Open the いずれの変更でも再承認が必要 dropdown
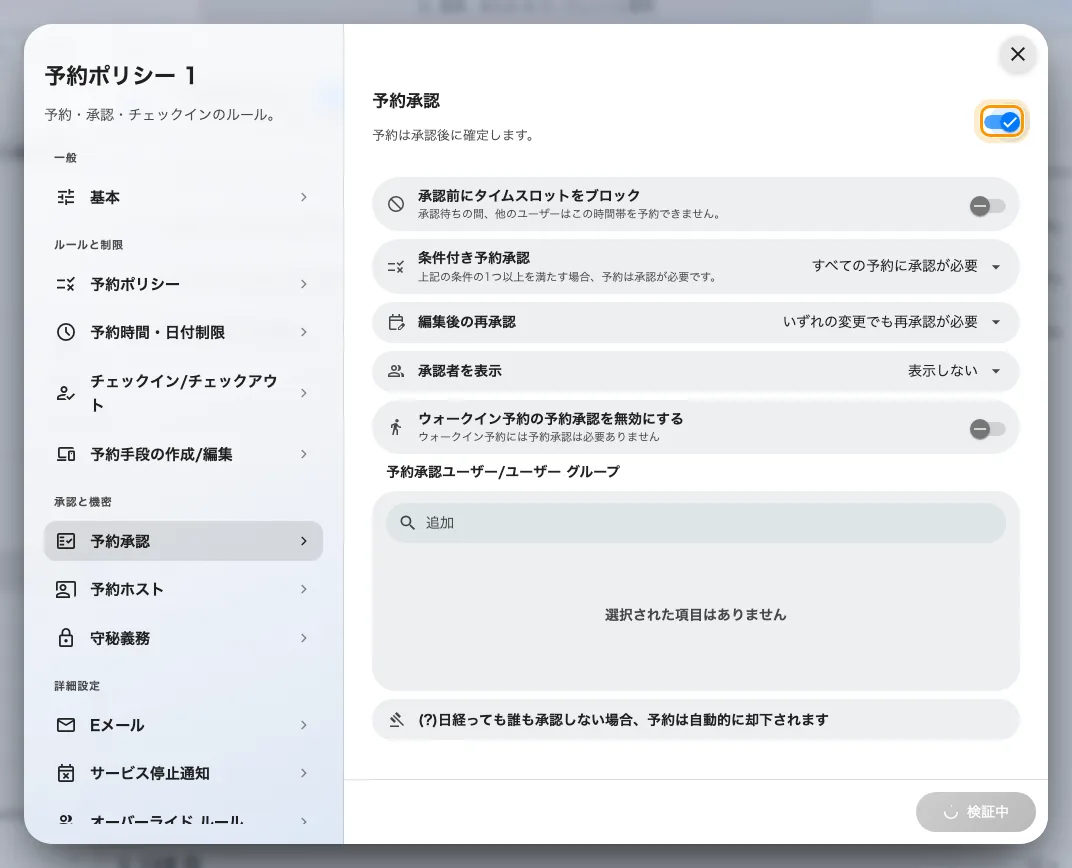Image resolution: width=1072 pixels, height=868 pixels. [892, 322]
